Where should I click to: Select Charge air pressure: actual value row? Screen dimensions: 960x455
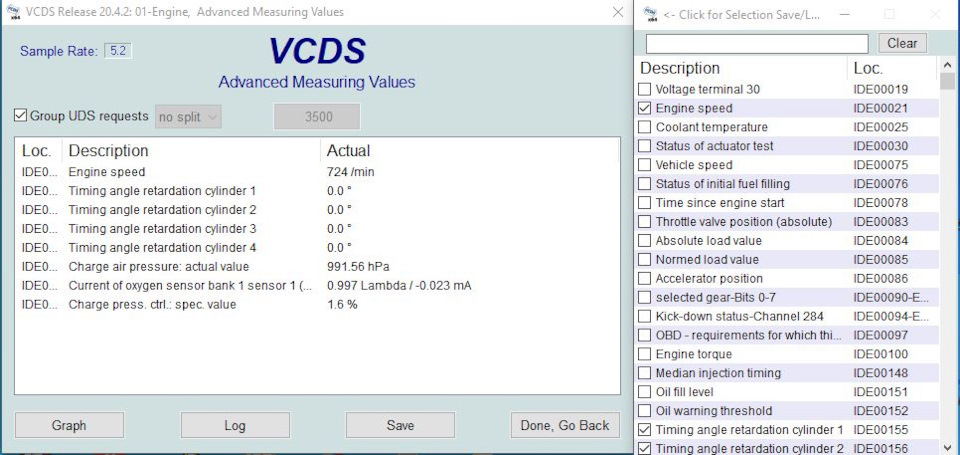click(317, 267)
